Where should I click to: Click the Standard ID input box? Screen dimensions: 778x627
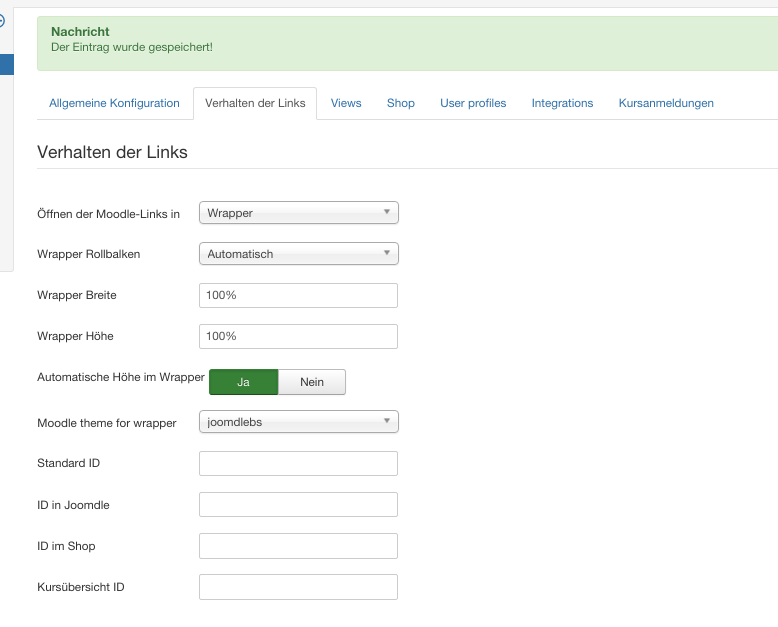[x=299, y=464]
